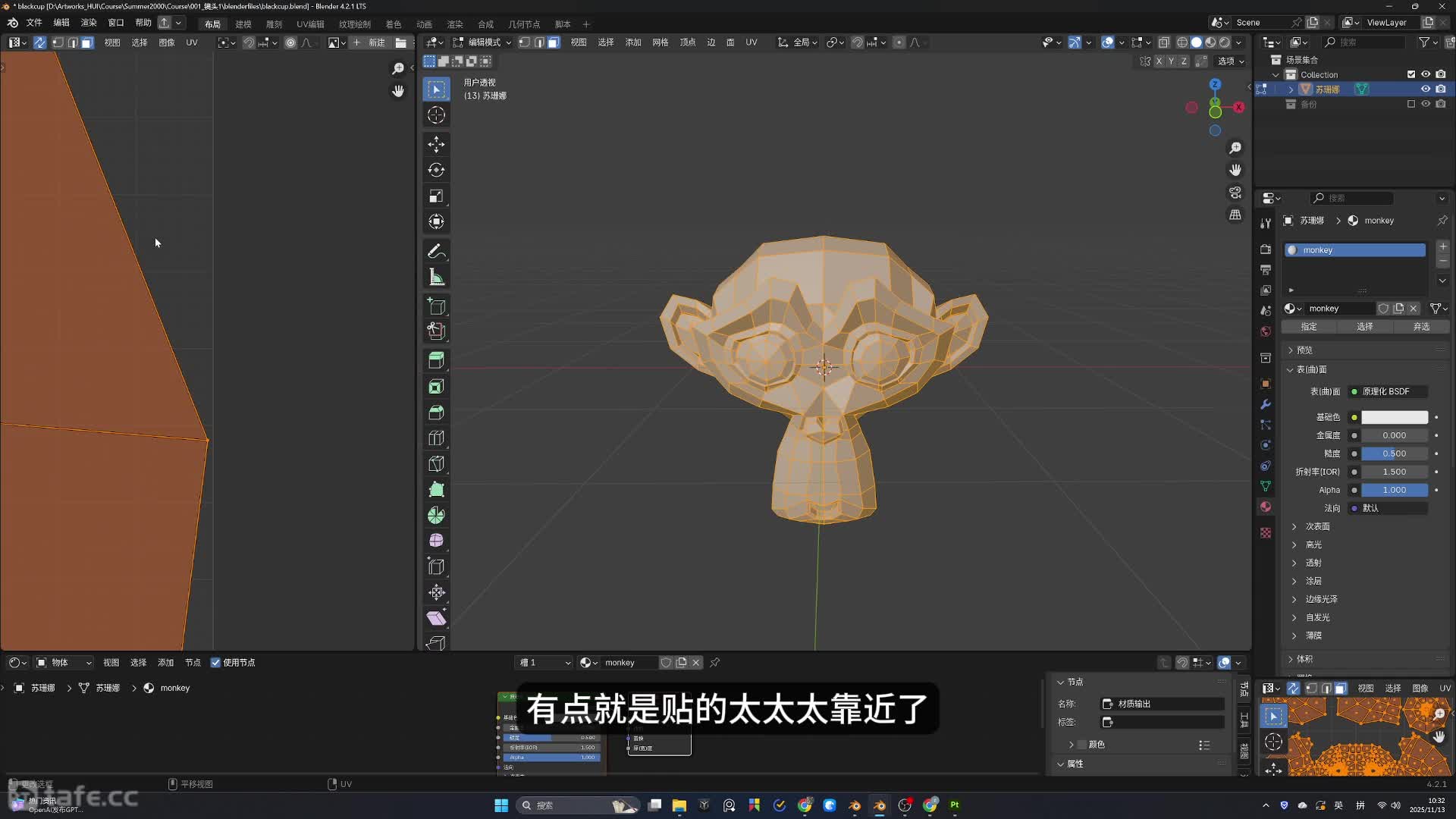Image resolution: width=1456 pixels, height=819 pixels.
Task: Open the 编辑模式 mode dropdown
Action: pos(480,42)
